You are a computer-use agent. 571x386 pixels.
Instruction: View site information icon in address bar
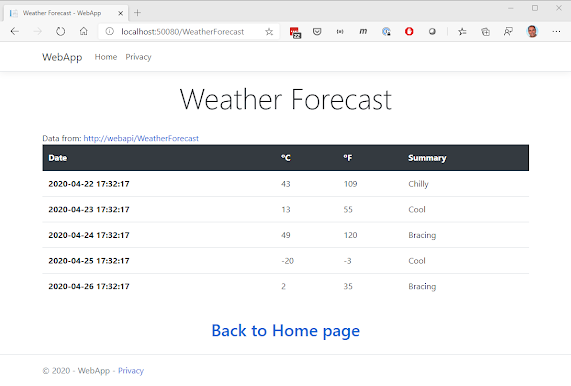coord(110,32)
